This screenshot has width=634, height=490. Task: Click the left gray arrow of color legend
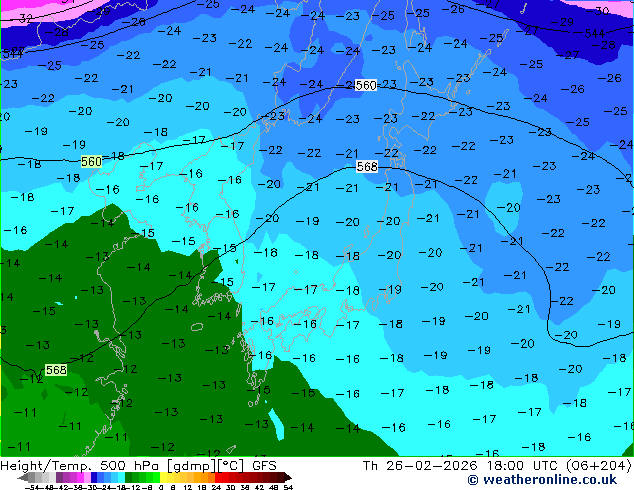coord(23,477)
